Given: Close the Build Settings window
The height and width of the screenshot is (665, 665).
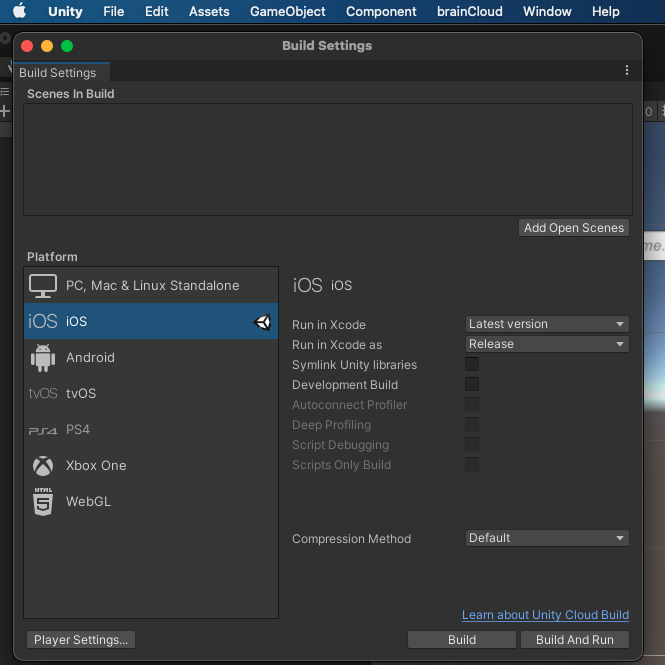Looking at the screenshot, I should 27,46.
